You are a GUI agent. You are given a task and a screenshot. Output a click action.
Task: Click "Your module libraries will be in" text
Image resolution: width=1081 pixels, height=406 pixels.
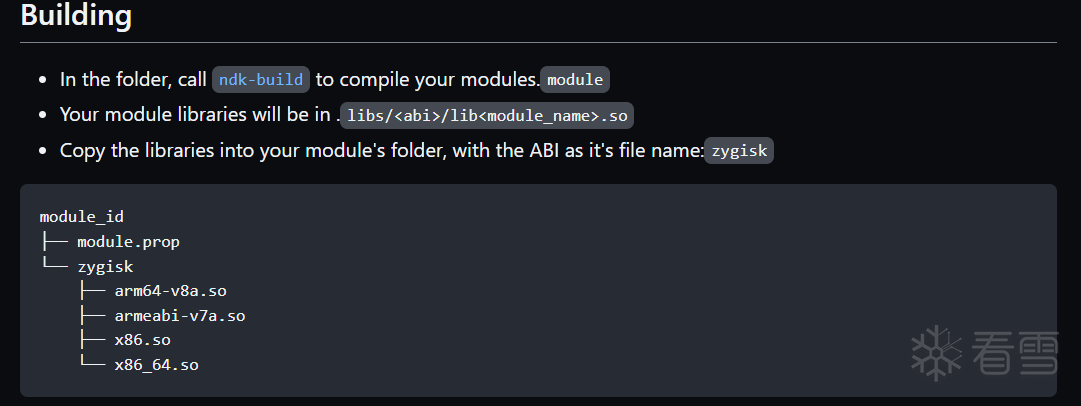click(197, 114)
